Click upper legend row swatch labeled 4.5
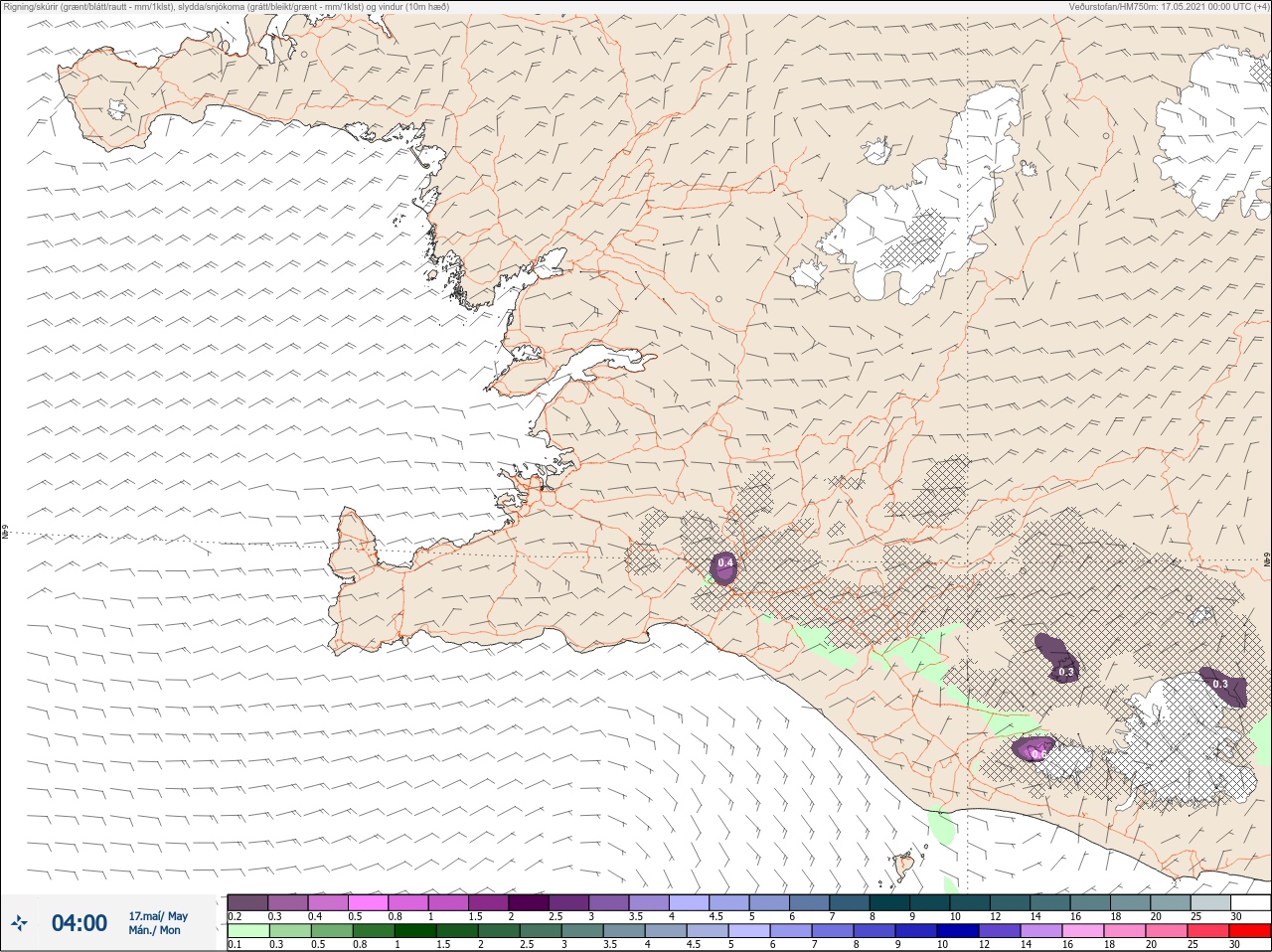This screenshot has width=1272, height=952. tap(729, 902)
